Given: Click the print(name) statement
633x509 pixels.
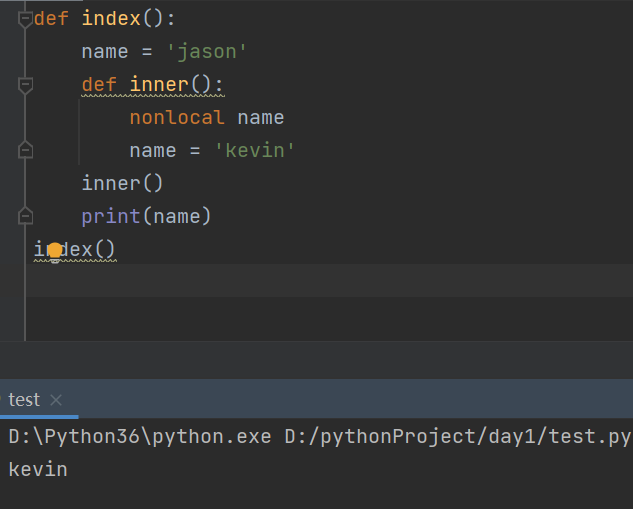Looking at the screenshot, I should click(x=146, y=216).
